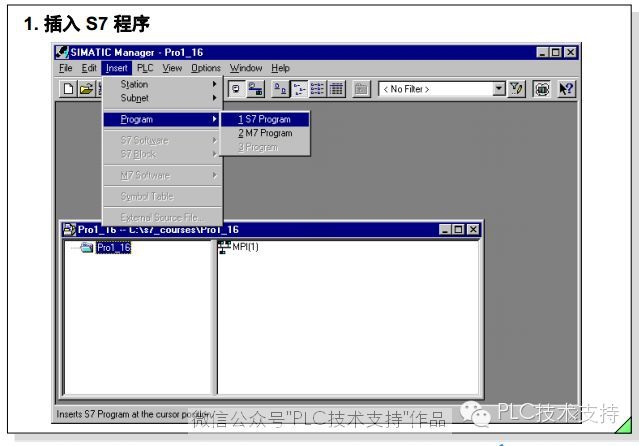The height and width of the screenshot is (446, 639).
Task: Switch to Details view icon
Action: (336, 88)
